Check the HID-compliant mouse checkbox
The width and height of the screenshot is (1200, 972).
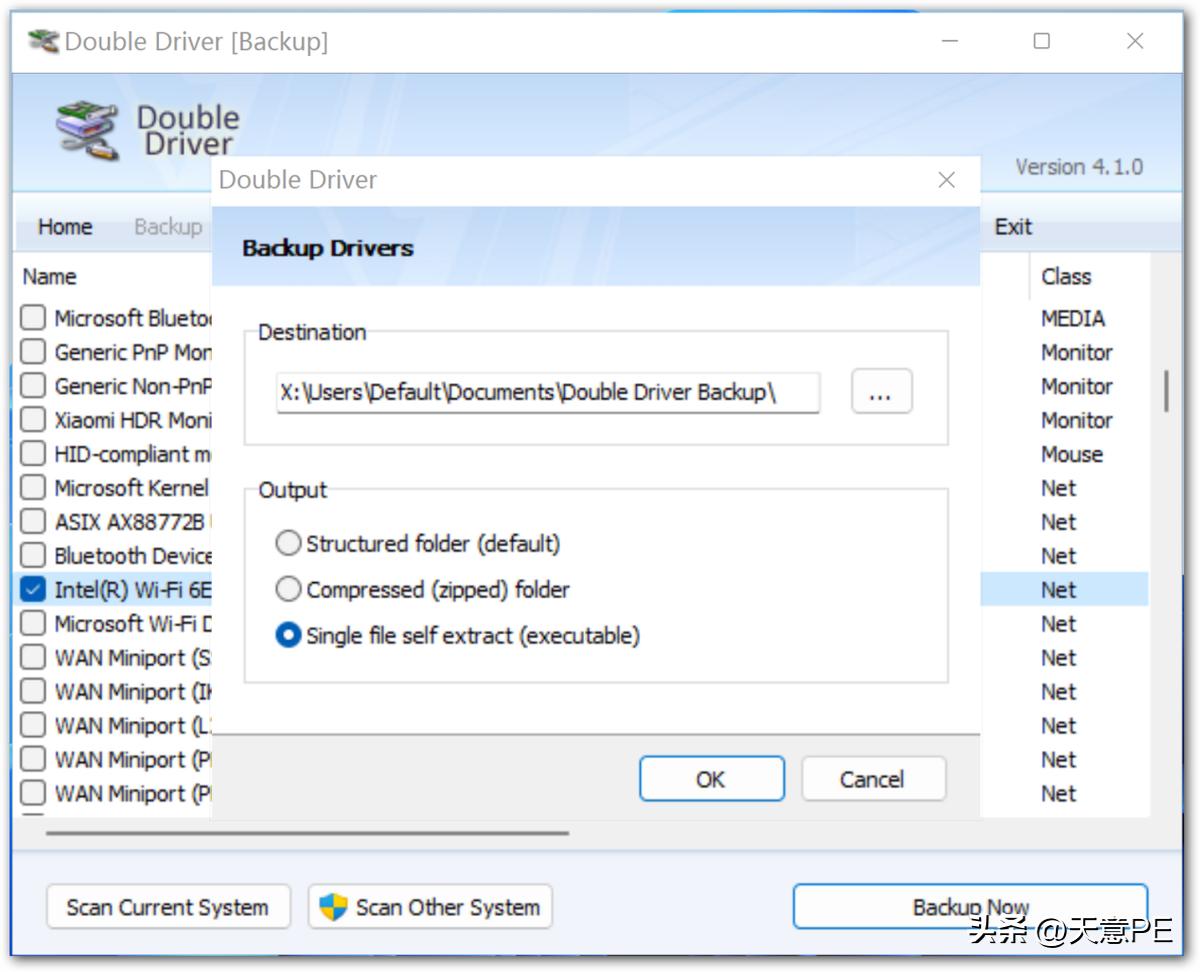(x=33, y=454)
